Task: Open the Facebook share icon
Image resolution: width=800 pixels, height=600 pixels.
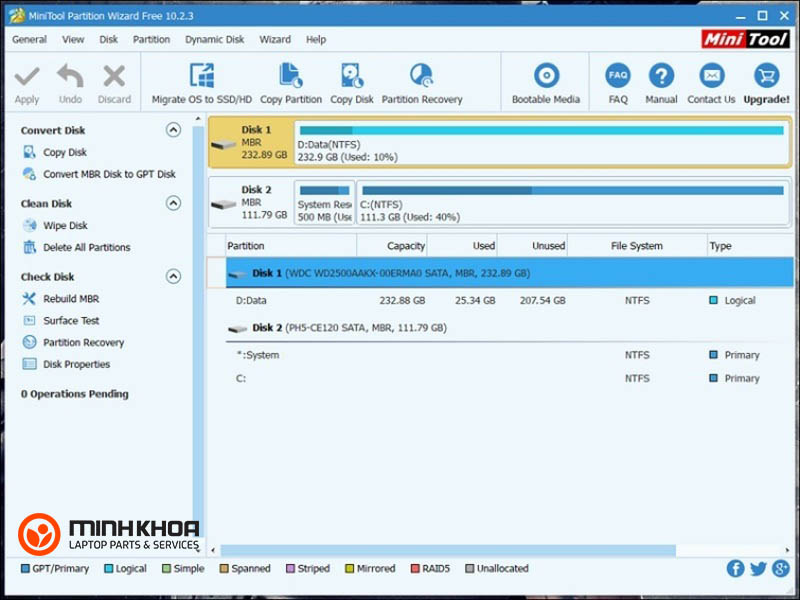Action: [x=735, y=568]
